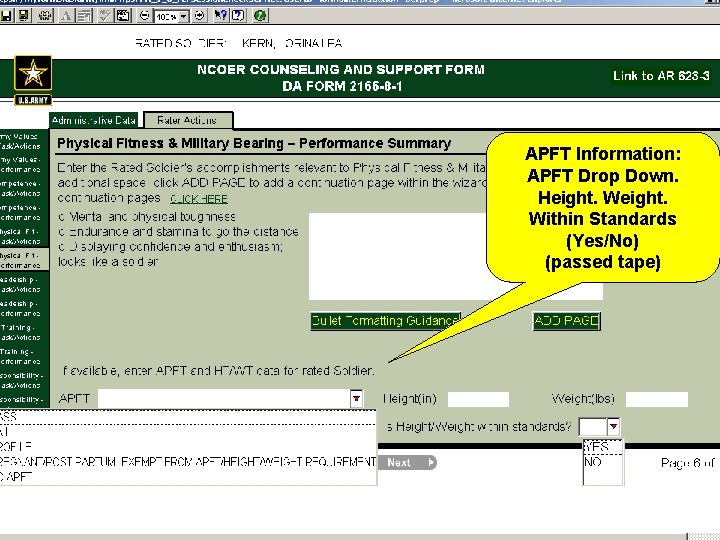Open Competence Performance sidebar item
The width and height of the screenshot is (720, 540).
[21, 213]
